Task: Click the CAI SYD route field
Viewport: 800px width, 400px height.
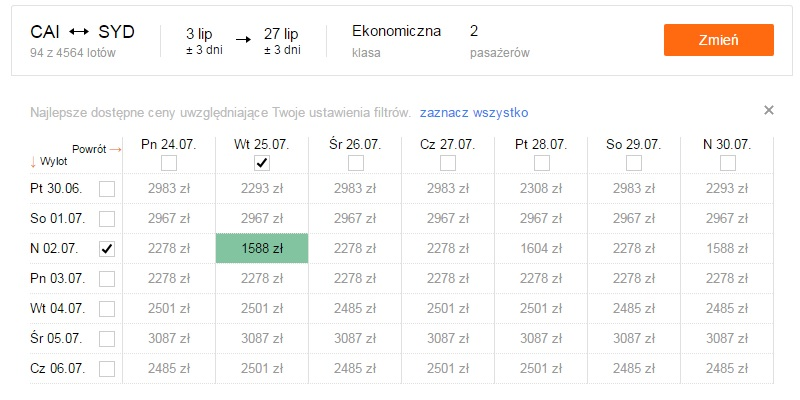Action: click(x=83, y=40)
